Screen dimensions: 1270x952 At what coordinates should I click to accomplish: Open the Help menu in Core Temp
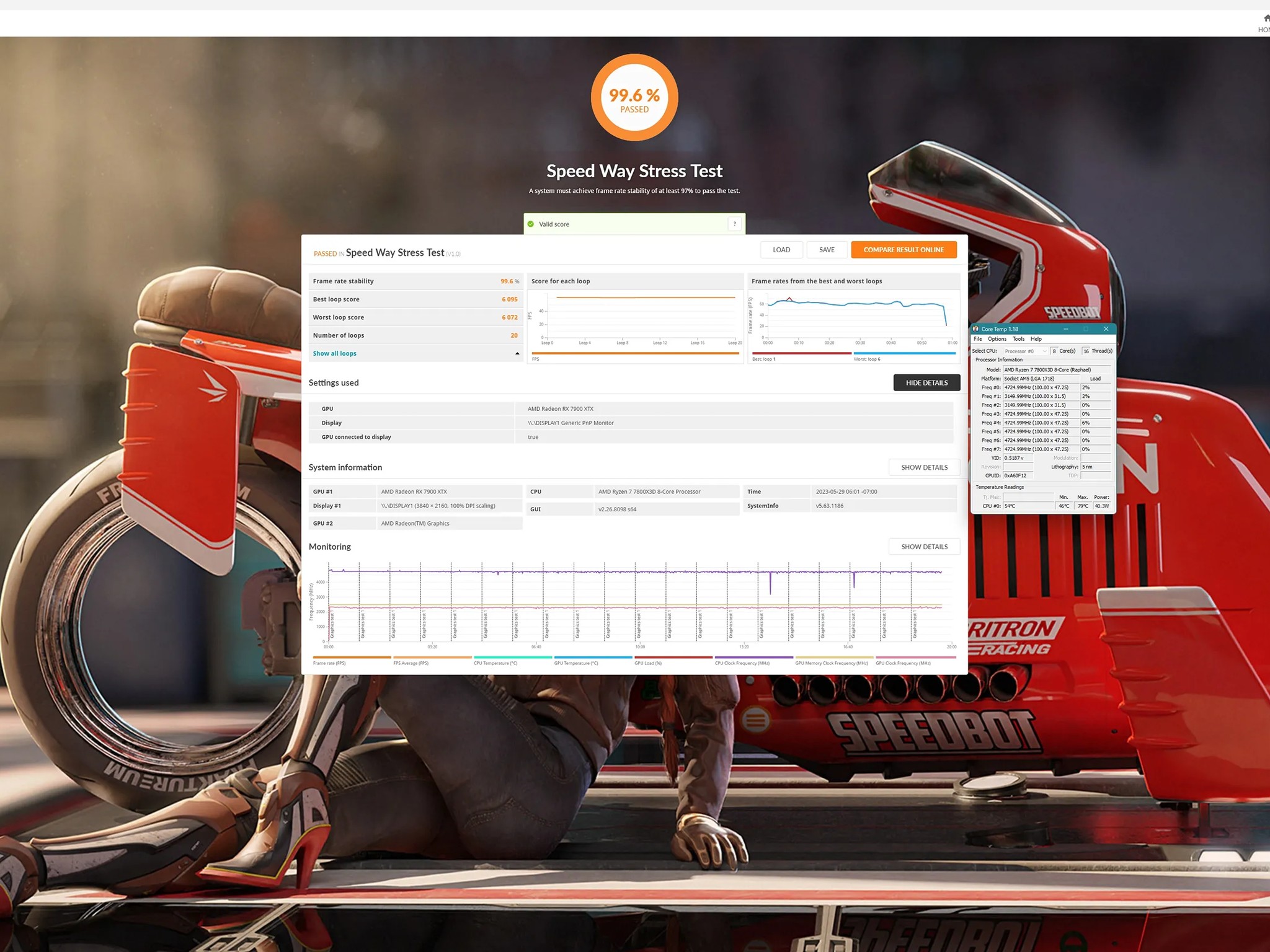[x=1036, y=339]
